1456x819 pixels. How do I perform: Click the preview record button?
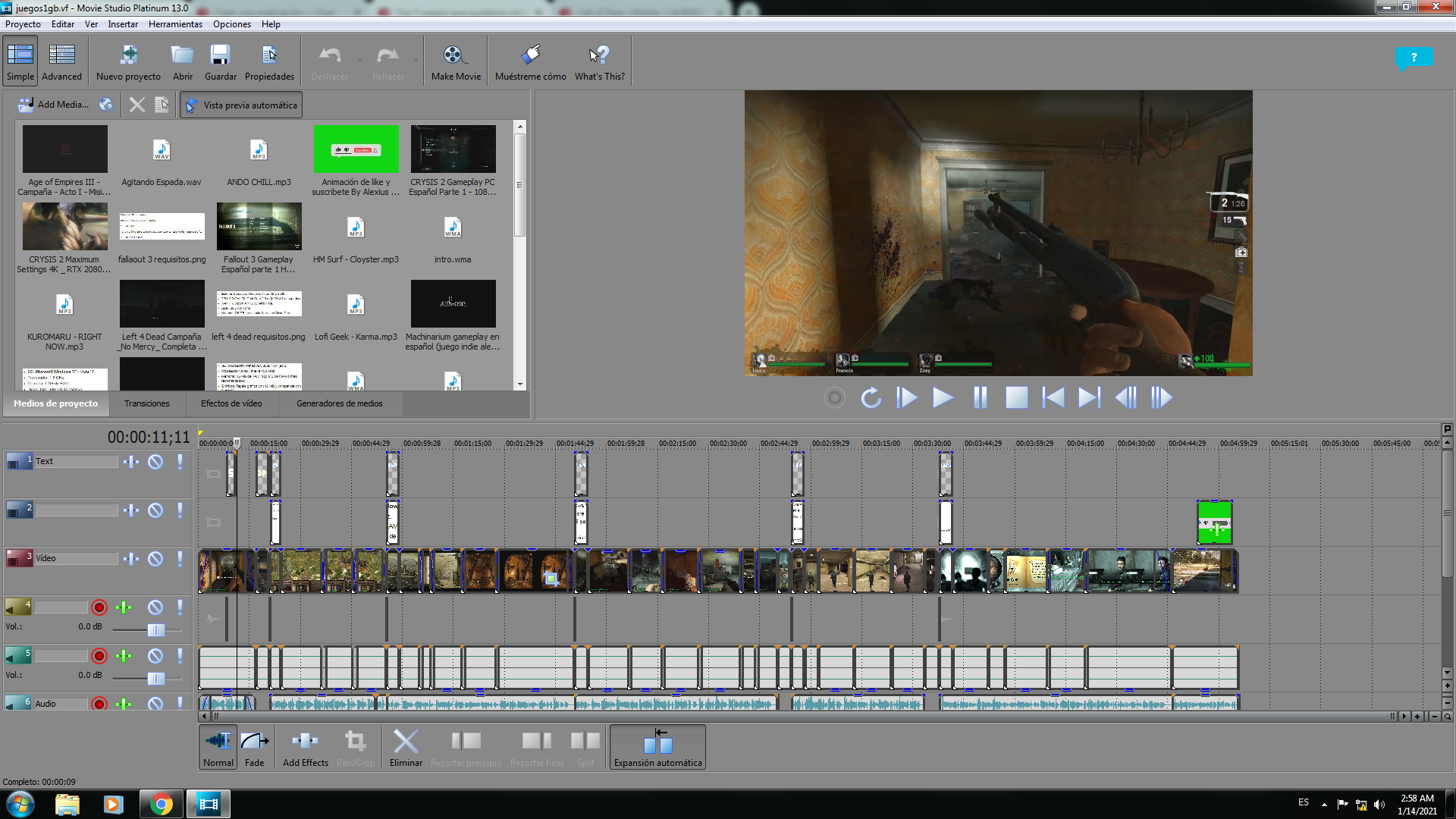[x=834, y=397]
